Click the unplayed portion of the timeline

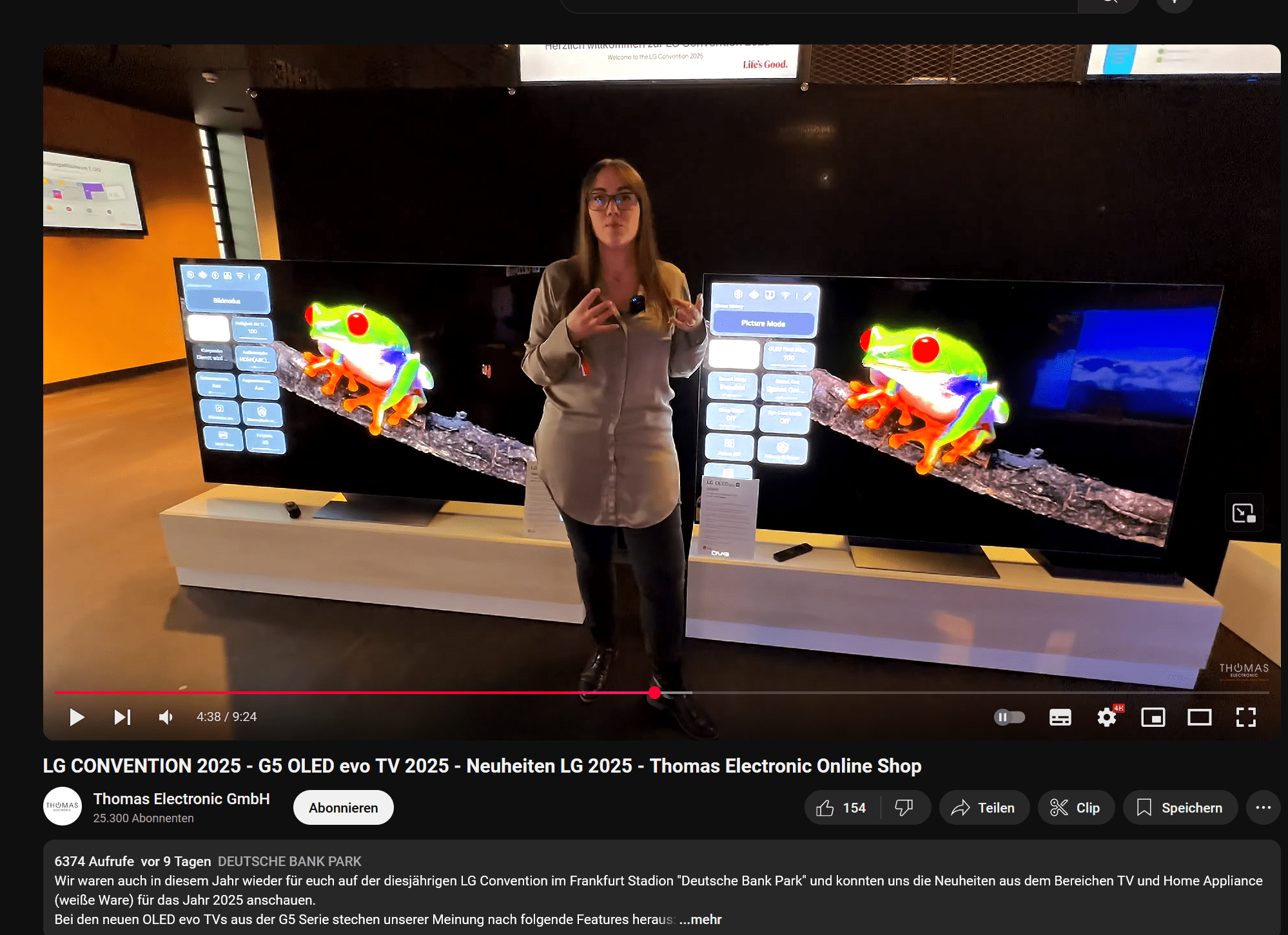coord(980,693)
